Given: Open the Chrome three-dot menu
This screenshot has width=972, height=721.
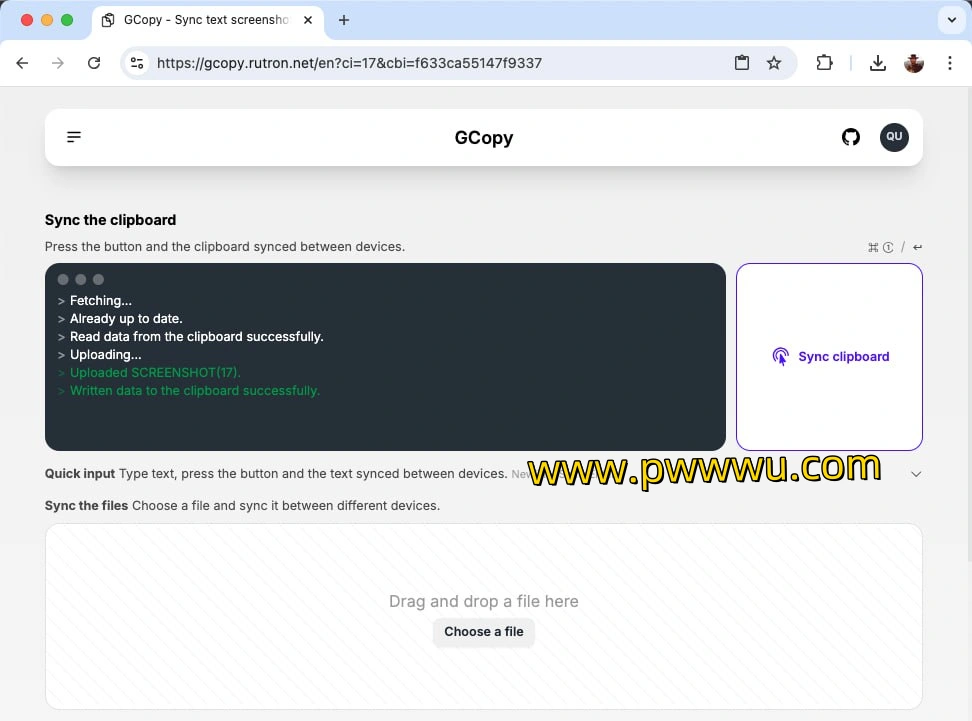Looking at the screenshot, I should pos(950,63).
